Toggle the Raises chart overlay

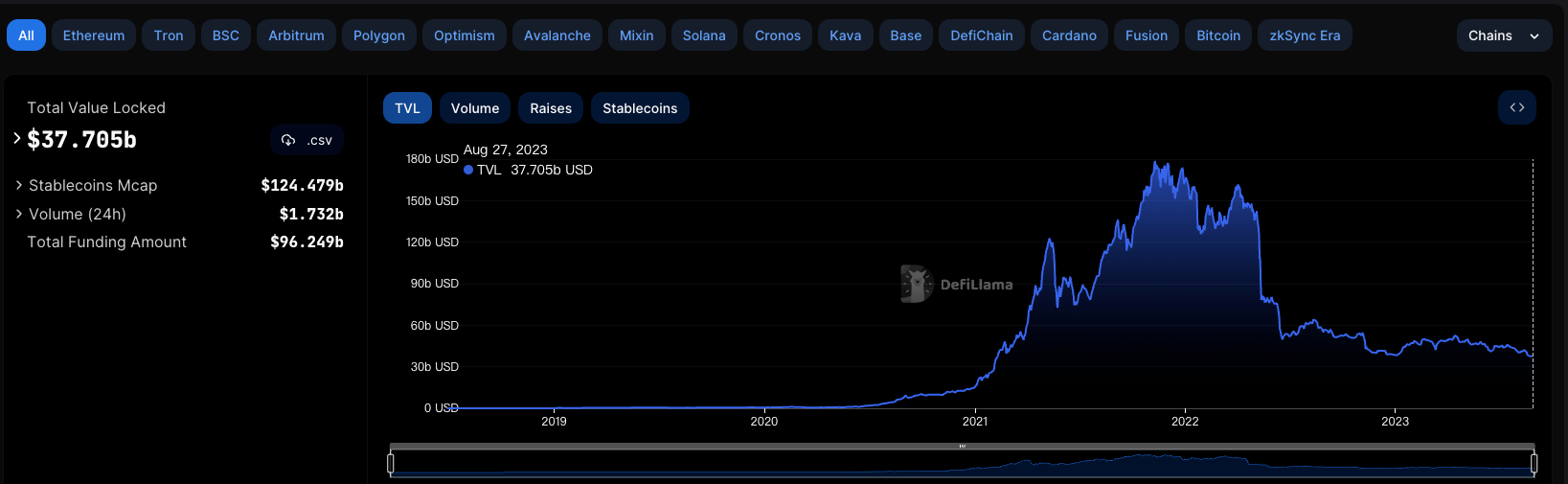tap(551, 108)
